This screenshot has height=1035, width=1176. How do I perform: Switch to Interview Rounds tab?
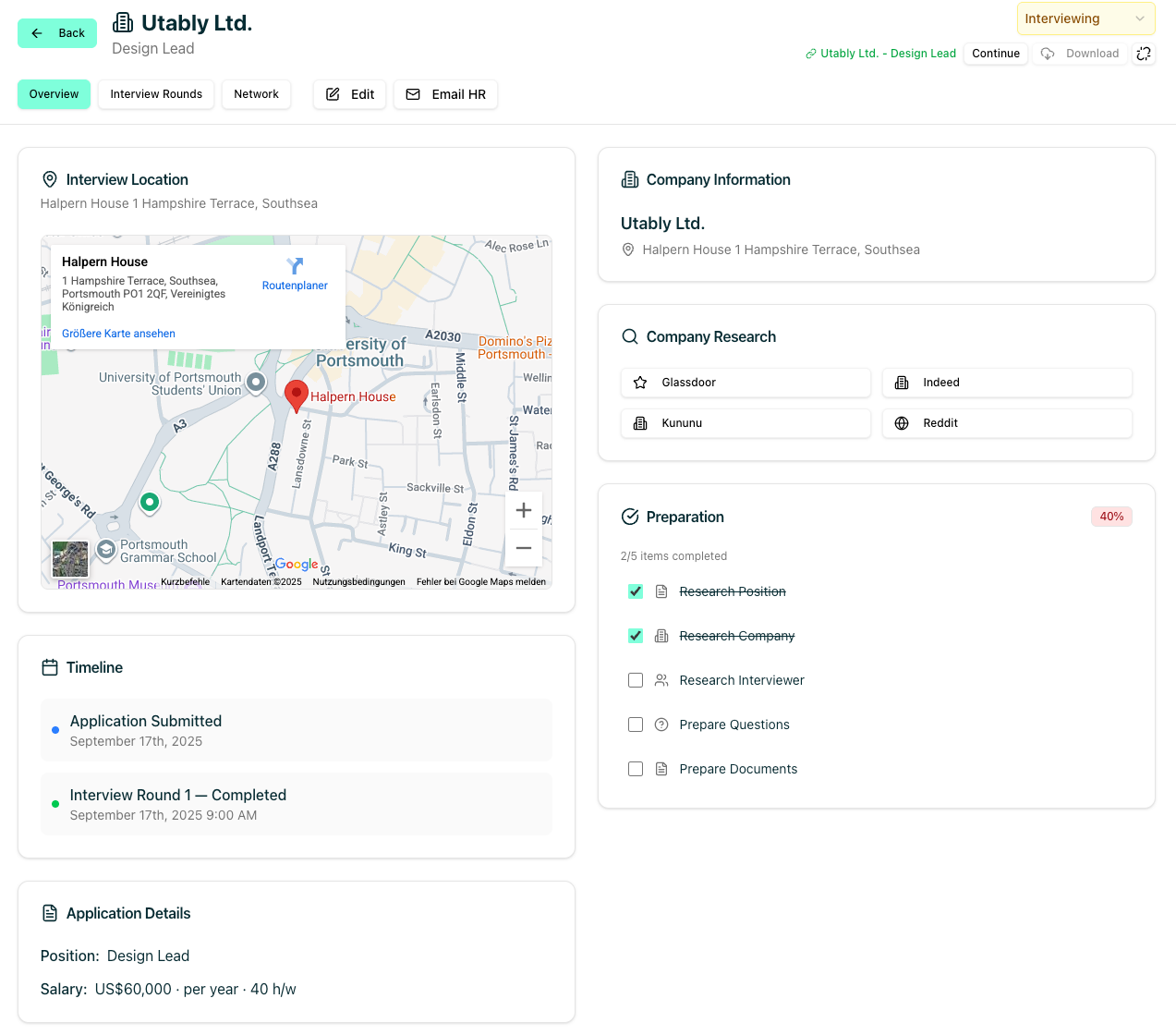pyautogui.click(x=156, y=94)
